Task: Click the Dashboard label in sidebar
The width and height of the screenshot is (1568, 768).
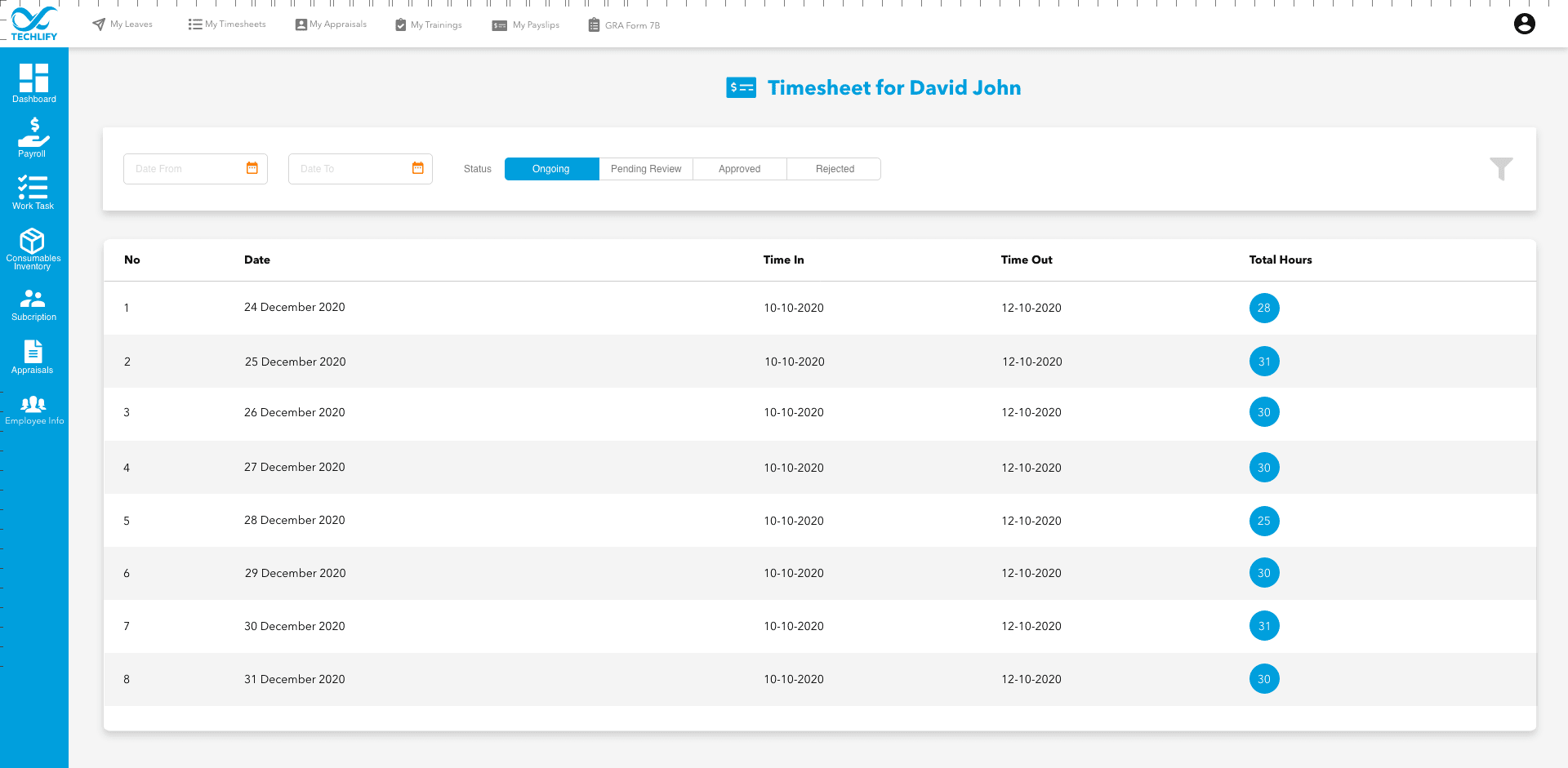Action: click(34, 100)
